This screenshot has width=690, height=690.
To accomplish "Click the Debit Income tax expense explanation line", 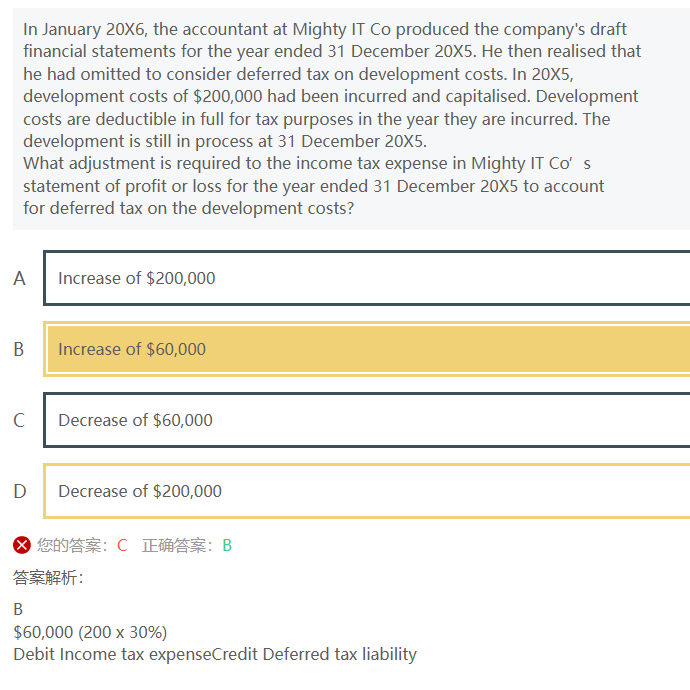I will coord(215,654).
